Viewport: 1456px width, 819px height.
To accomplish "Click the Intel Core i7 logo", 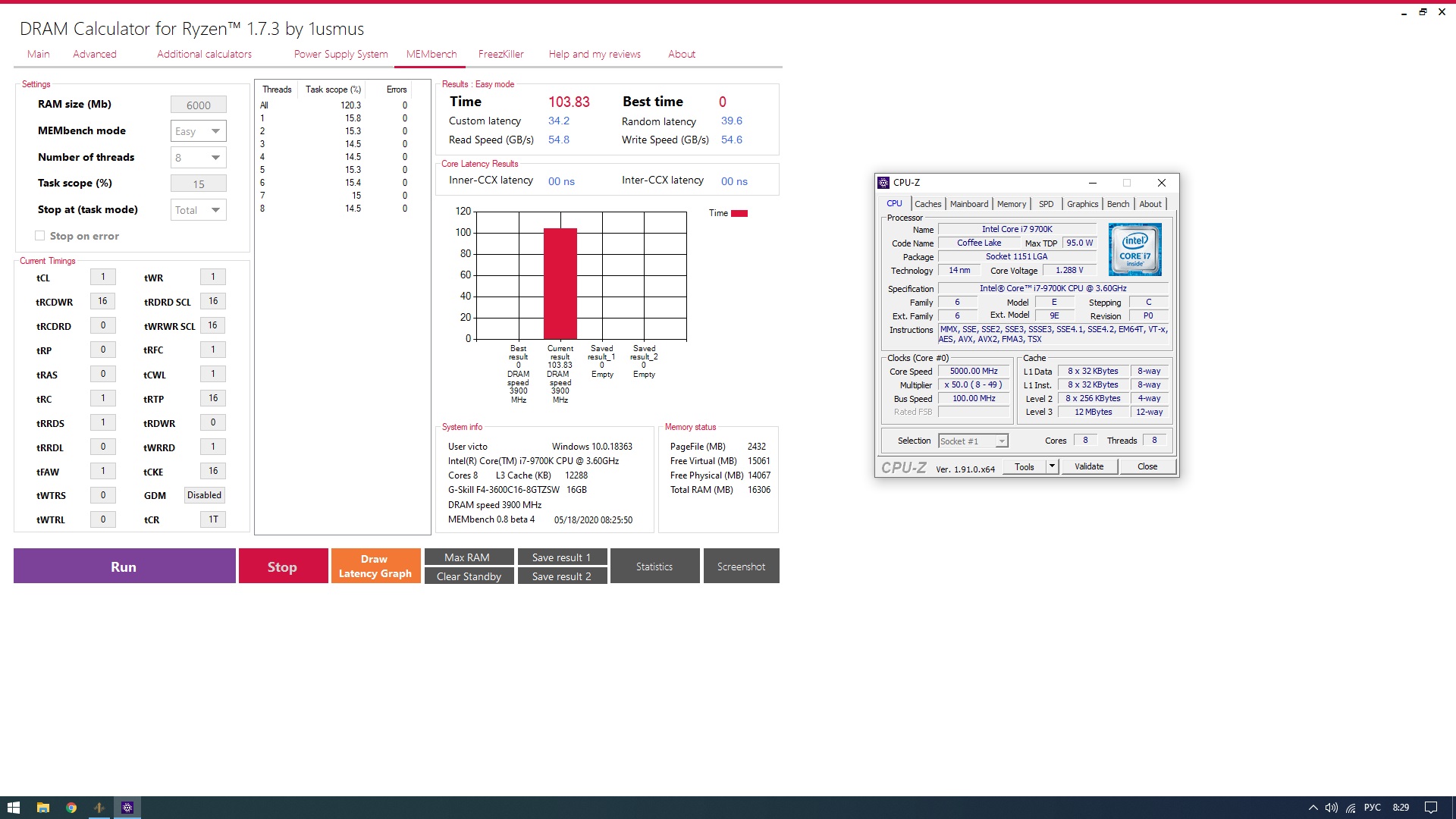I will 1134,249.
